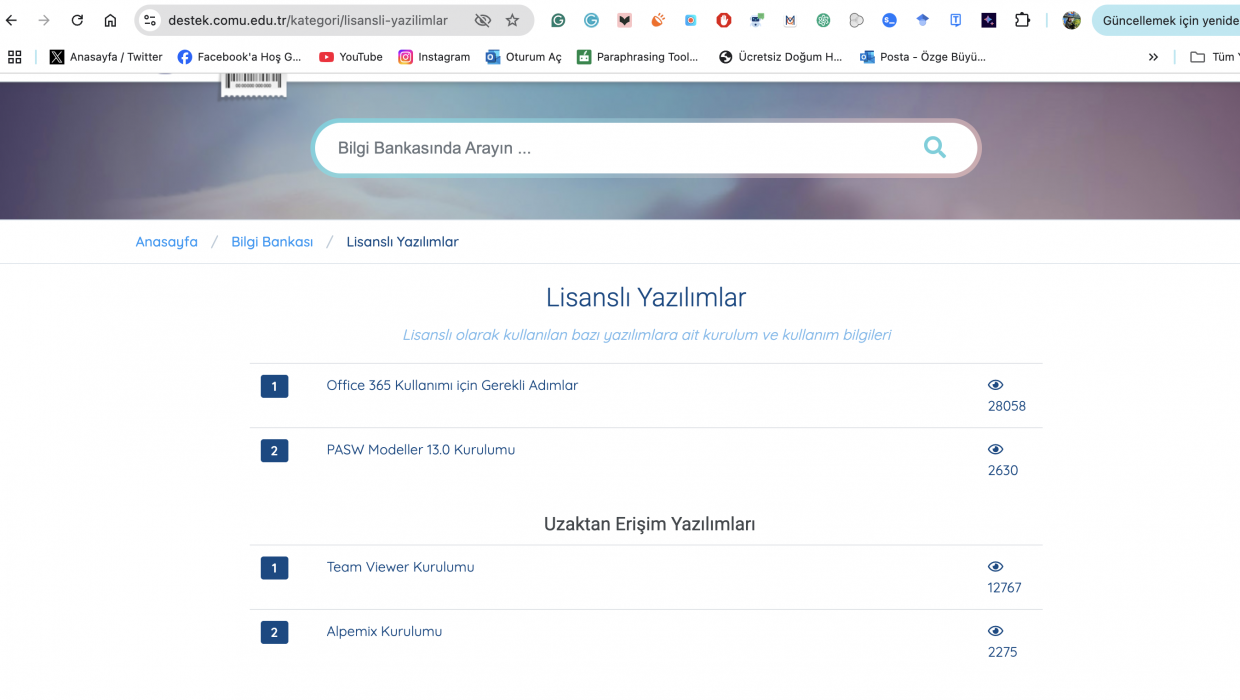The image size is (1240, 700).
Task: Click the view count 28058
Action: coord(1006,406)
